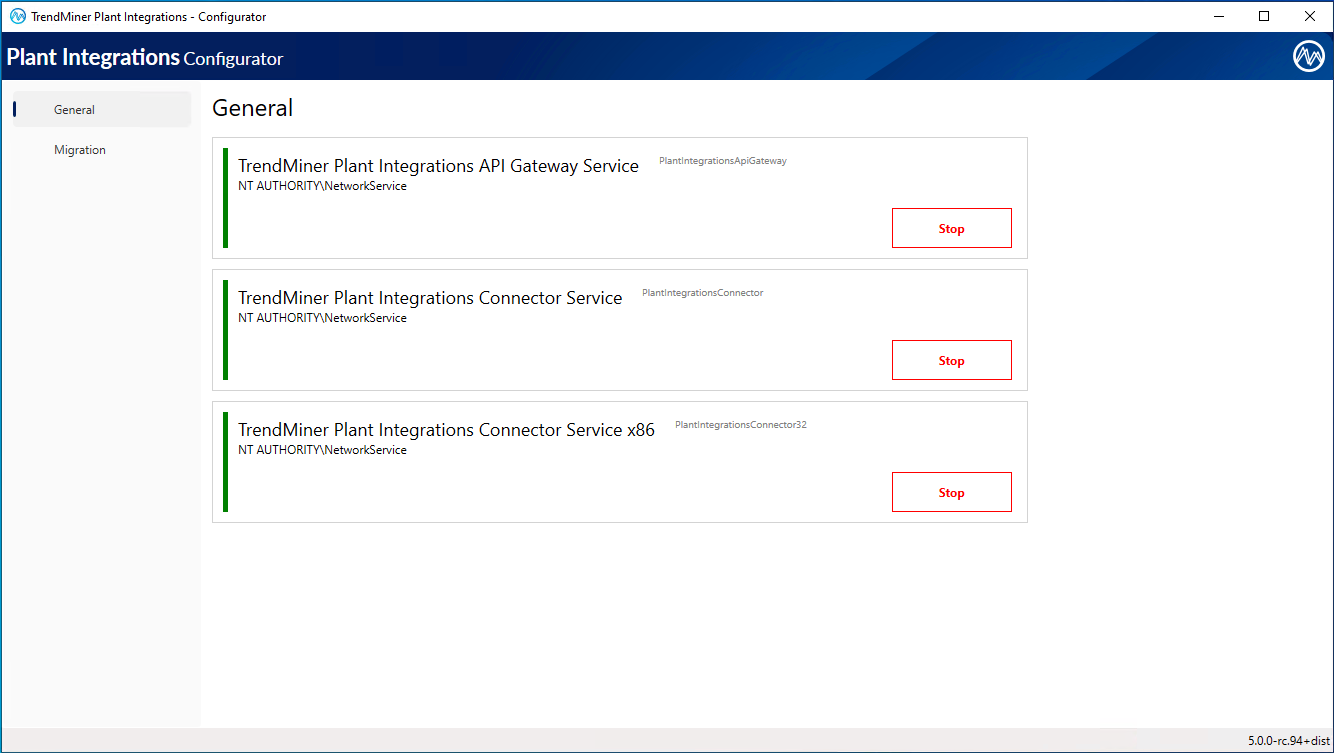Click the TrendMiner logo in the blue header

[1307, 56]
